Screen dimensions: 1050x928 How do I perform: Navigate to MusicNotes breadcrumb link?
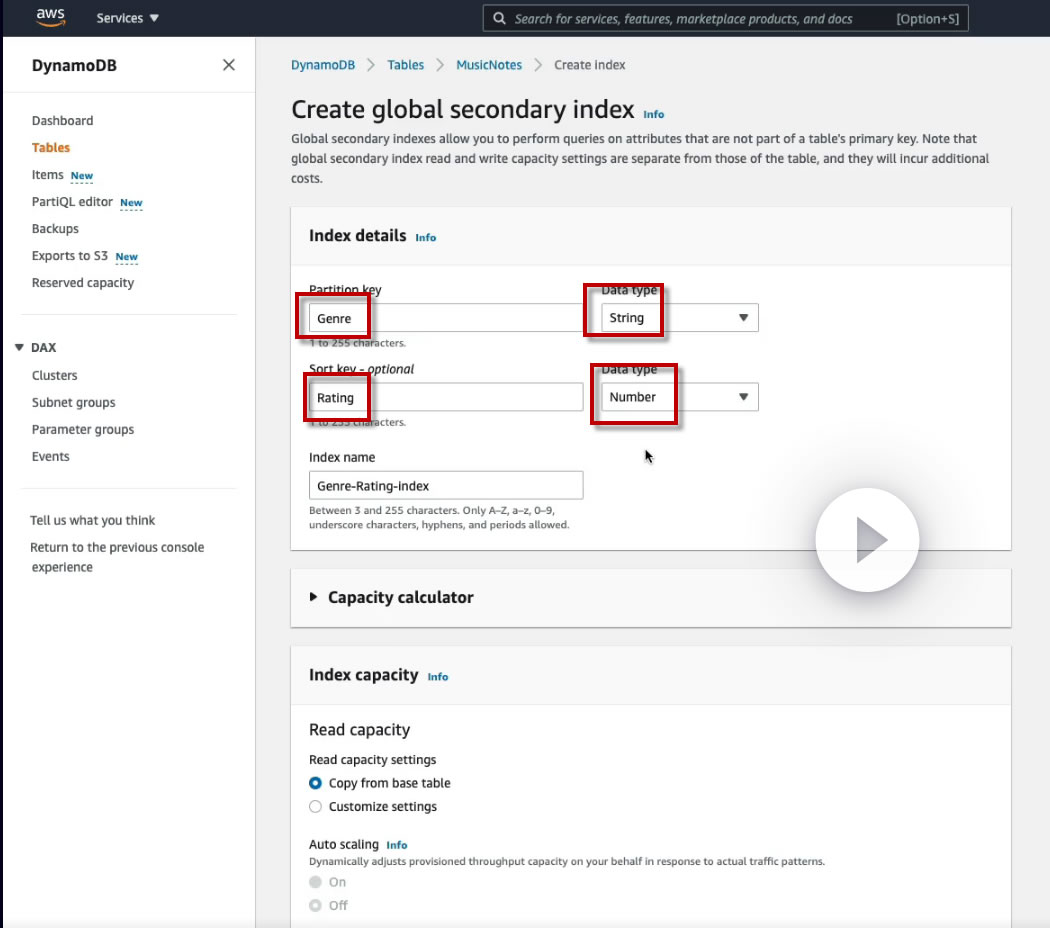click(x=489, y=65)
